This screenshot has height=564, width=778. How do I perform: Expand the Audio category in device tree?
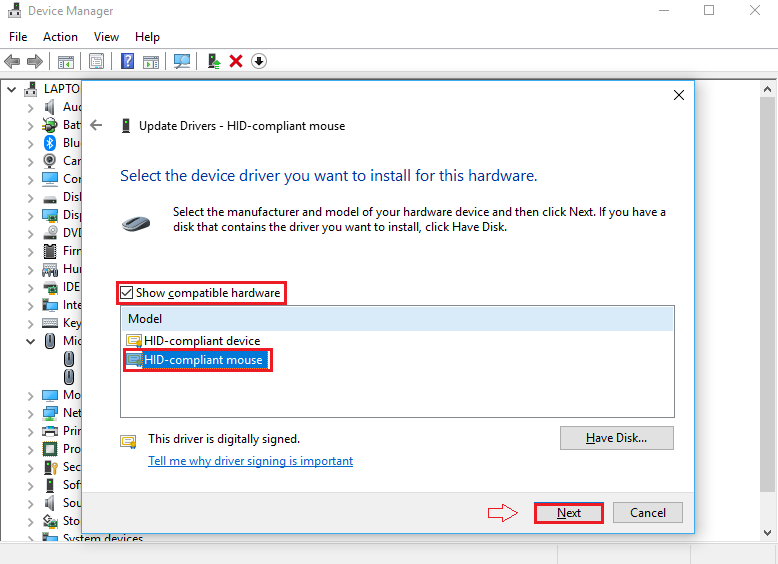click(29, 107)
